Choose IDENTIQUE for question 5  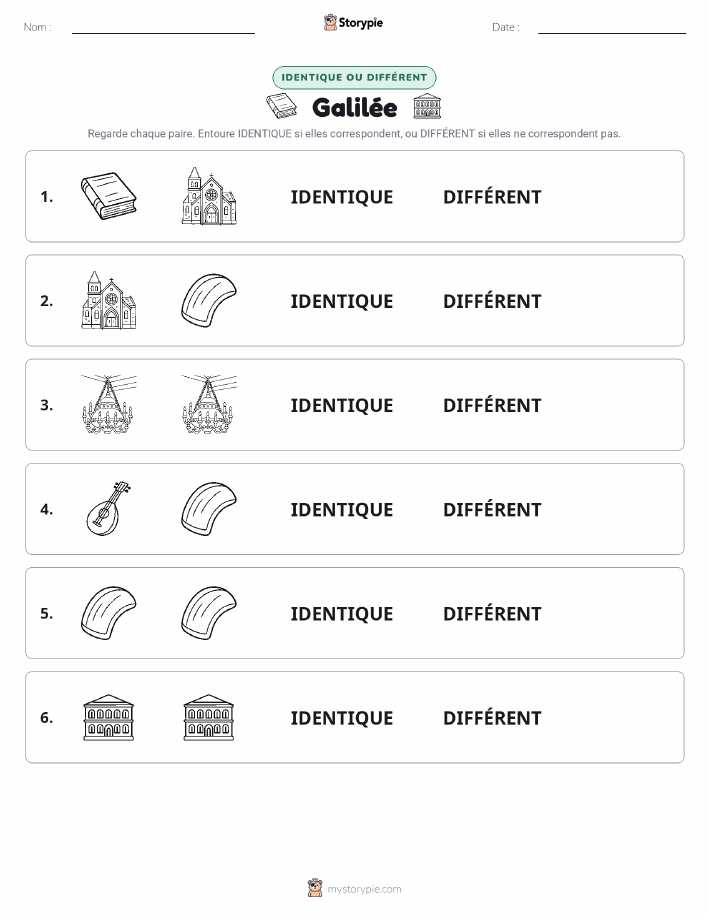pos(342,613)
